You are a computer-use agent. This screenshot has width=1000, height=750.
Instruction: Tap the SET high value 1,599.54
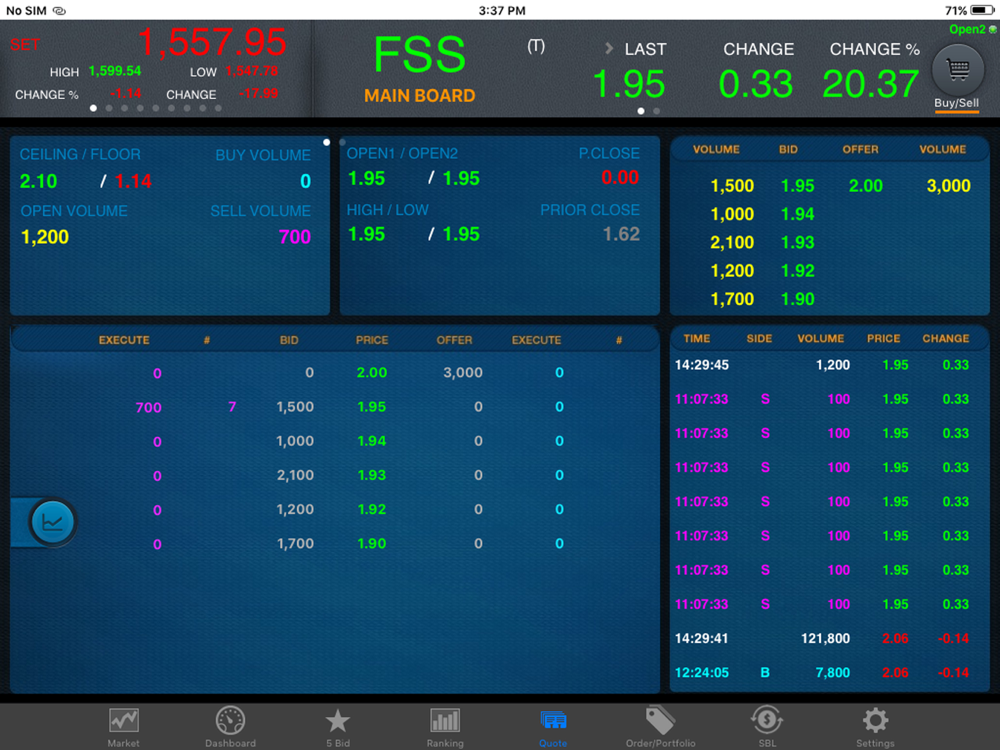coord(115,71)
